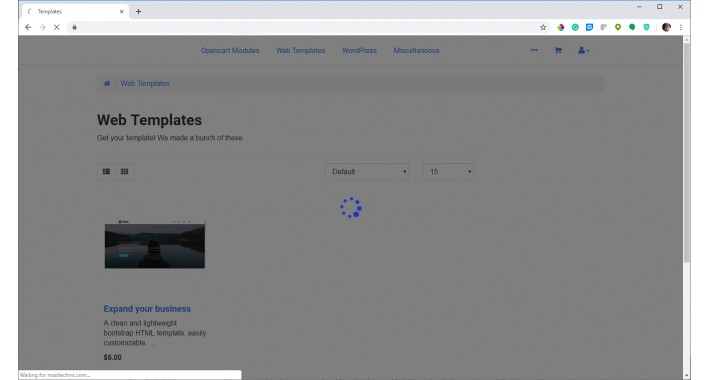Click the $6.00 price text
710x380 pixels.
point(112,357)
